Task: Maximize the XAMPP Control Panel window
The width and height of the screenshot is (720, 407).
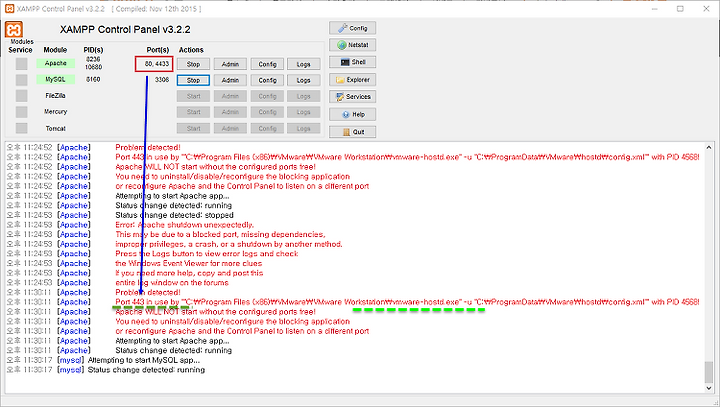Action: point(681,9)
